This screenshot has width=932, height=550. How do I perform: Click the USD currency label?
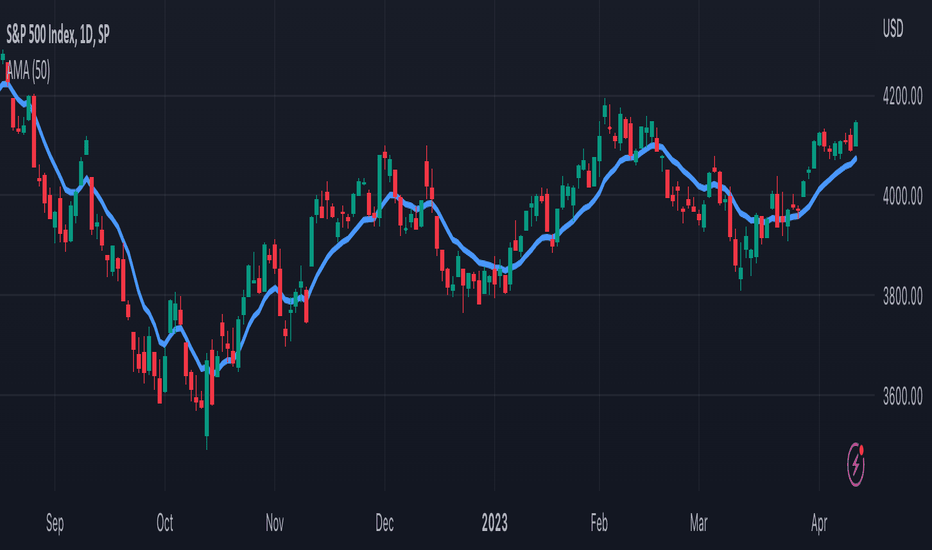(893, 28)
